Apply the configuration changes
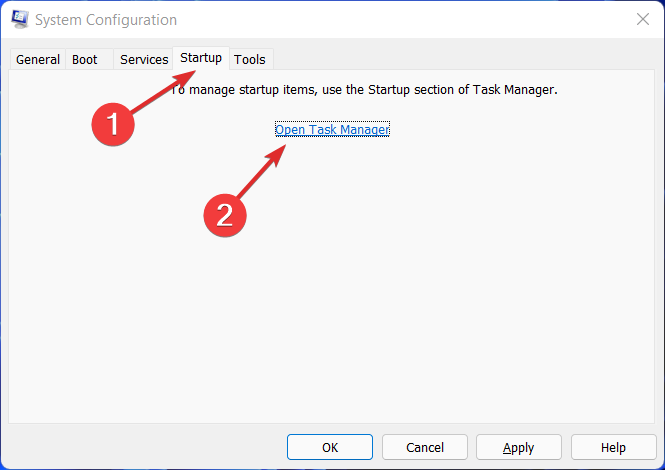This screenshot has height=470, width=665. (518, 447)
